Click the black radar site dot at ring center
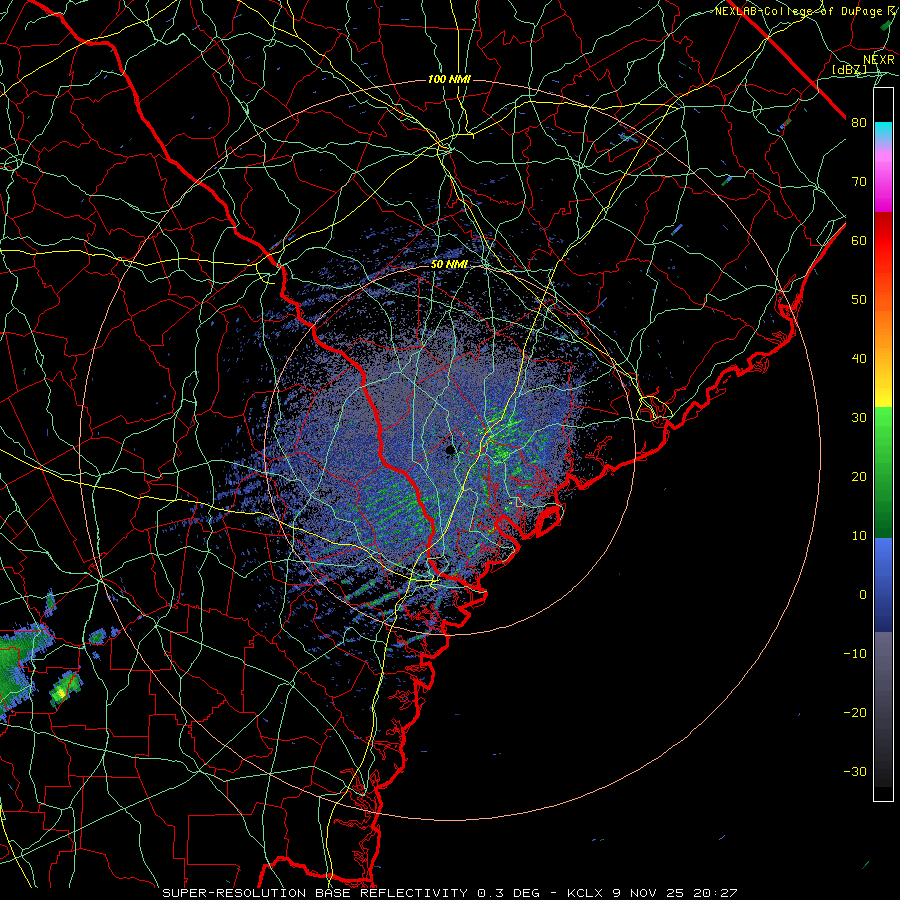Screen dimensions: 900x900 451,449
